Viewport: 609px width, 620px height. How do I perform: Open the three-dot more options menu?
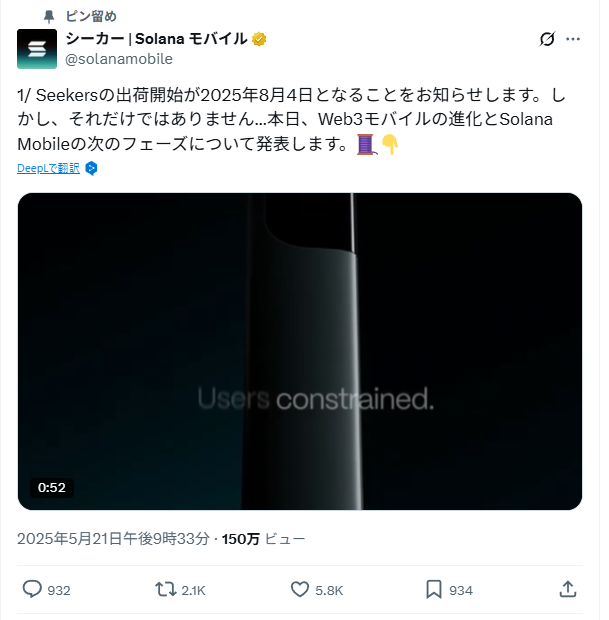tap(573, 39)
